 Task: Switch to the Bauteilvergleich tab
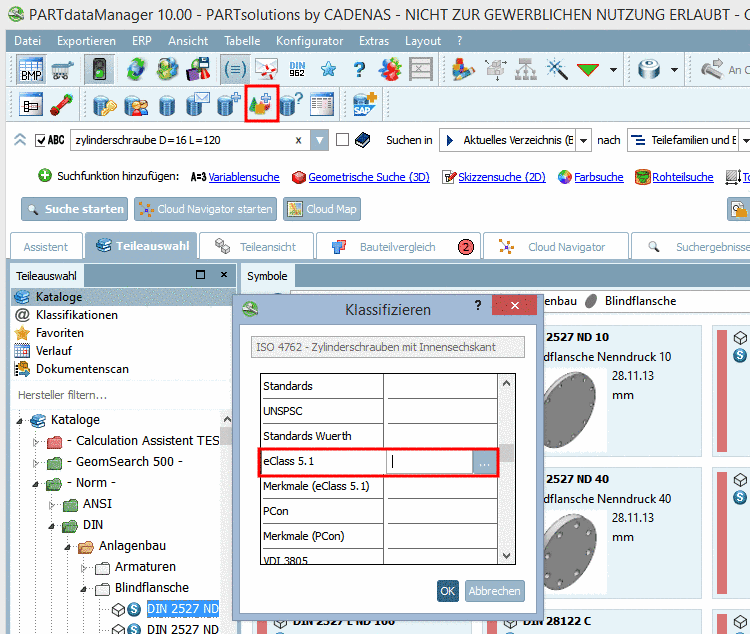[398, 246]
